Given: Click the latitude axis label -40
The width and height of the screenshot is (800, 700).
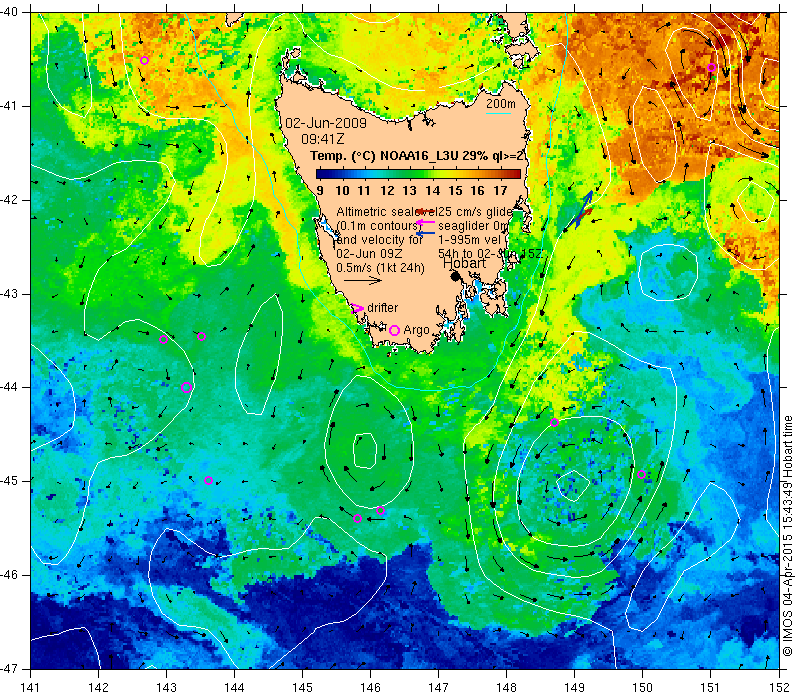Looking at the screenshot, I should tap(9, 12).
